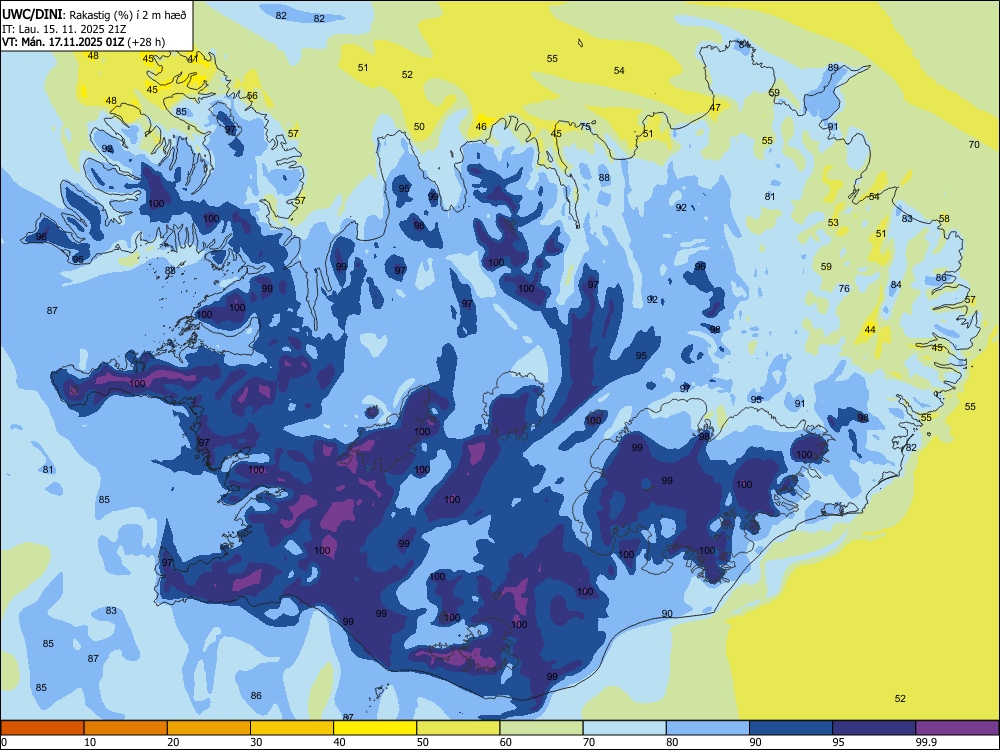Click the dark orange 0–10 legend swatch

[x=42, y=728]
